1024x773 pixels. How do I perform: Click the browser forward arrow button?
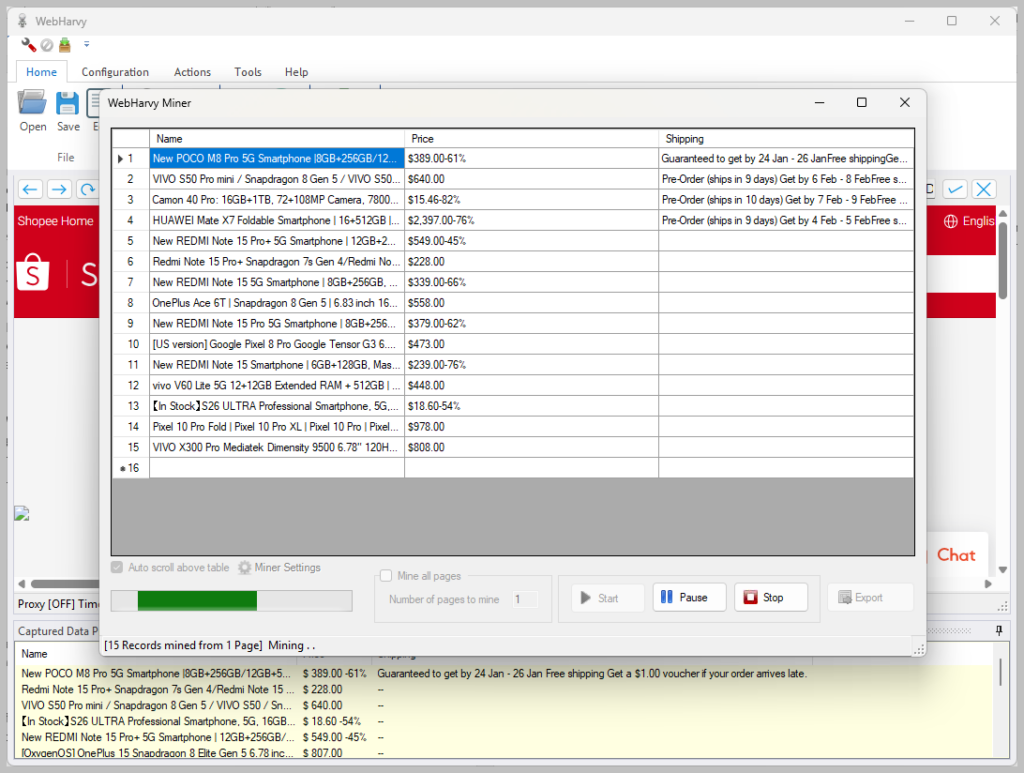59,189
